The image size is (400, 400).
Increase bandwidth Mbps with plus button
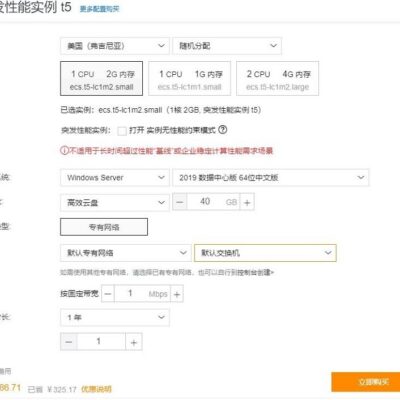point(177,294)
